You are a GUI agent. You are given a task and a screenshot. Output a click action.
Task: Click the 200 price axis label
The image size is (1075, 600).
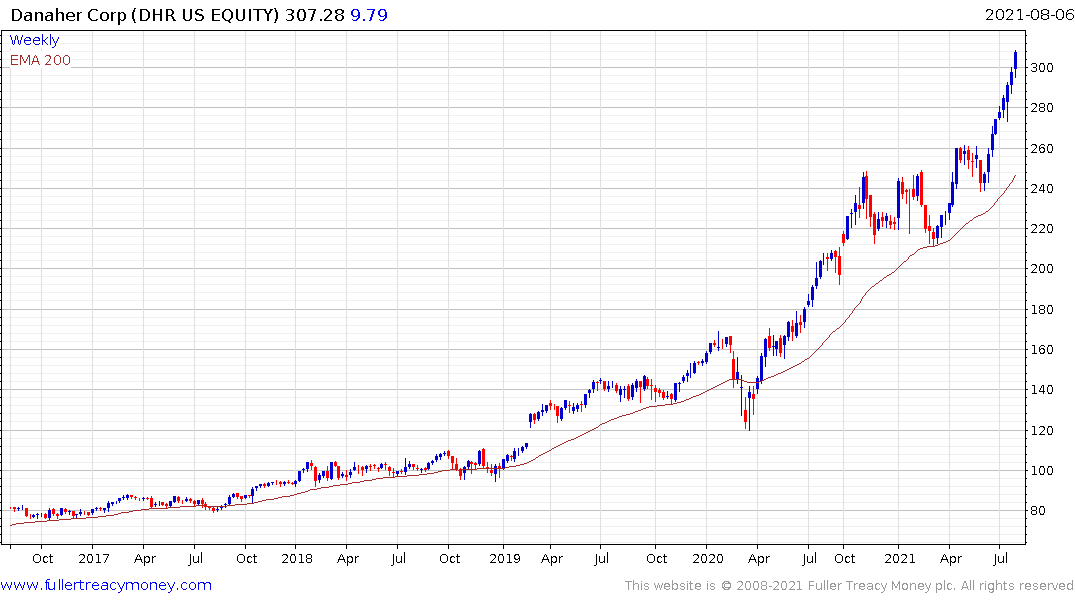tap(1041, 269)
